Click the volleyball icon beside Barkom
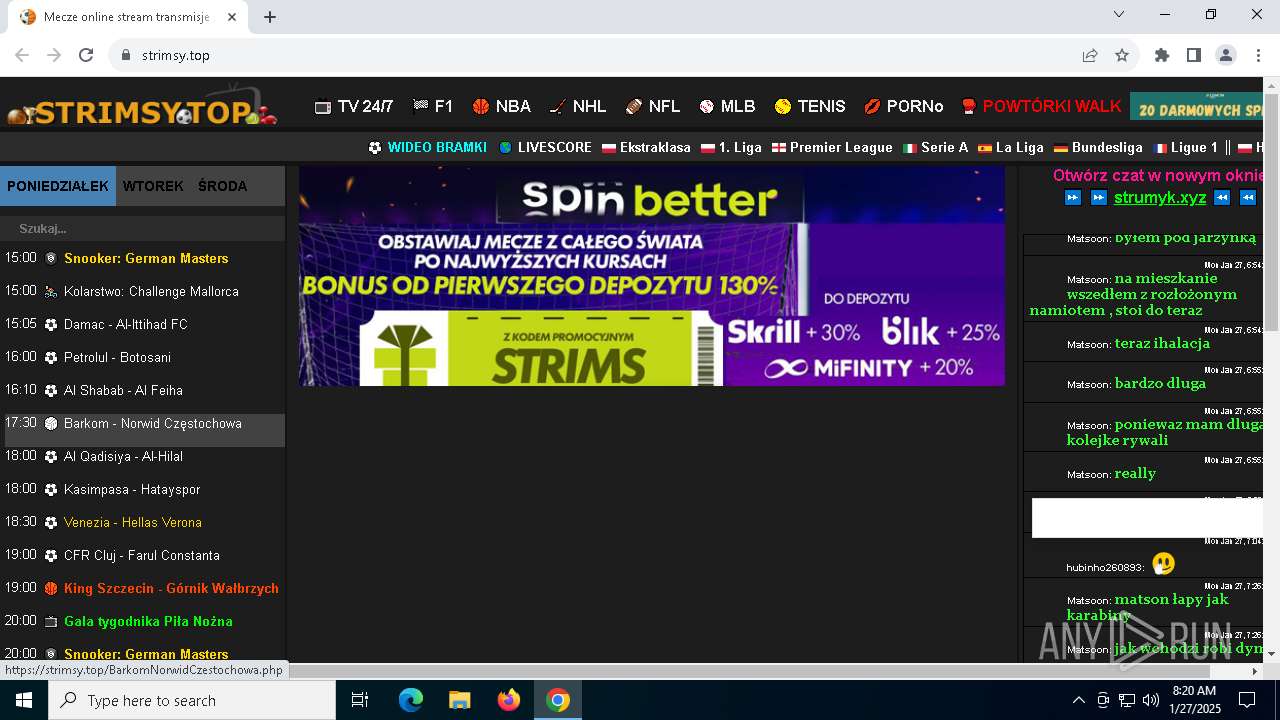 tap(51, 423)
